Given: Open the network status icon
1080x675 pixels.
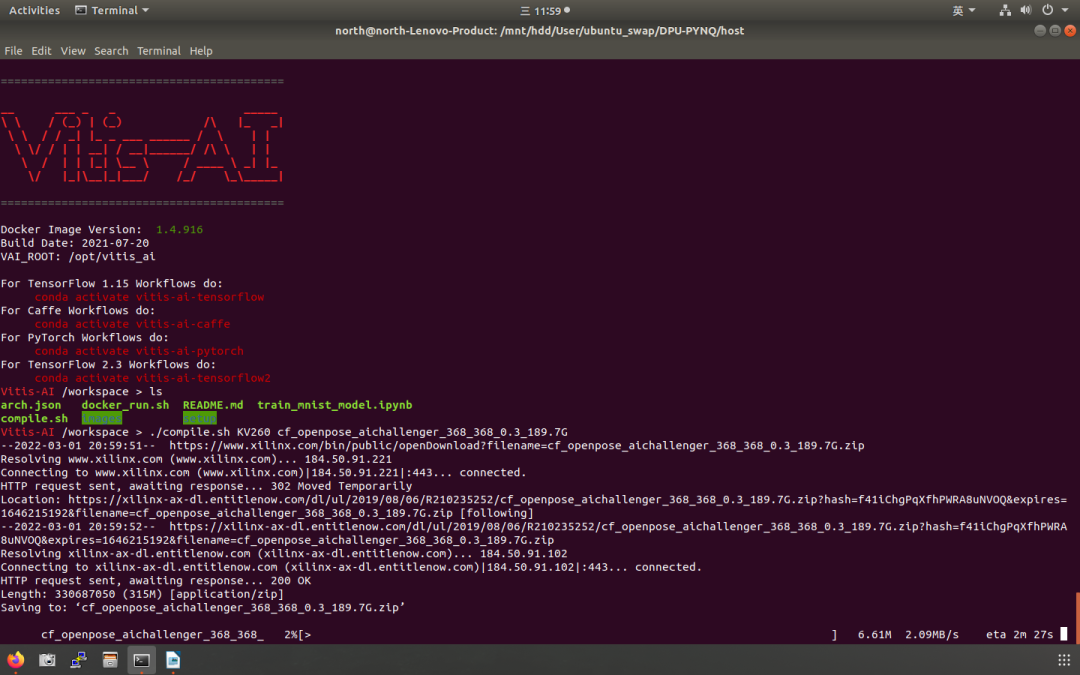Looking at the screenshot, I should pyautogui.click(x=1005, y=10).
